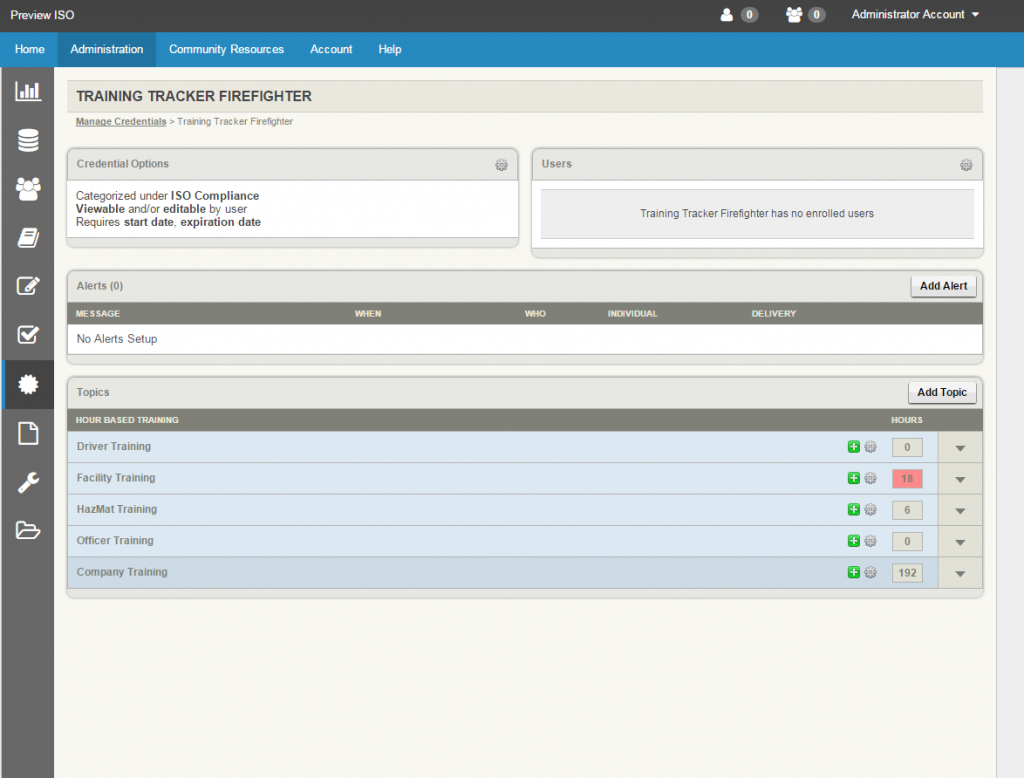Open the Administrator Account dropdown
The width and height of the screenshot is (1024, 778).
coord(915,15)
